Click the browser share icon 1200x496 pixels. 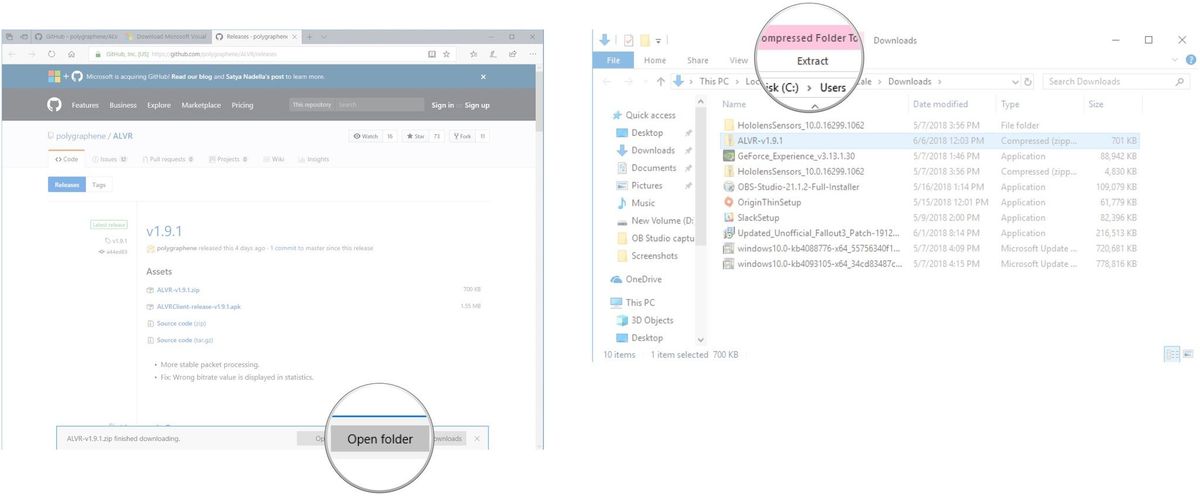click(512, 53)
